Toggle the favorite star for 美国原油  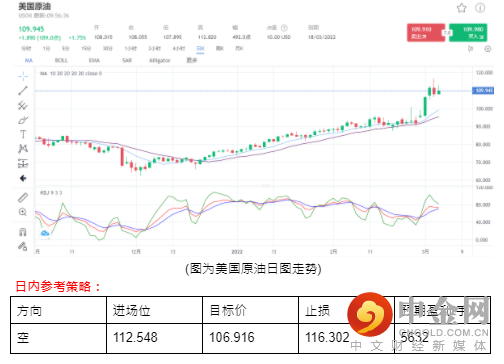pos(462,8)
